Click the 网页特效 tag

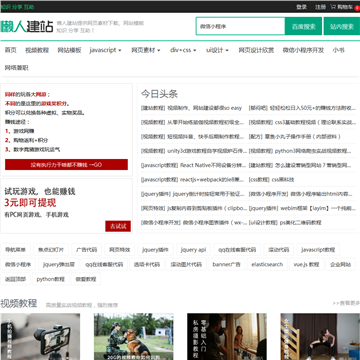(x=120, y=250)
